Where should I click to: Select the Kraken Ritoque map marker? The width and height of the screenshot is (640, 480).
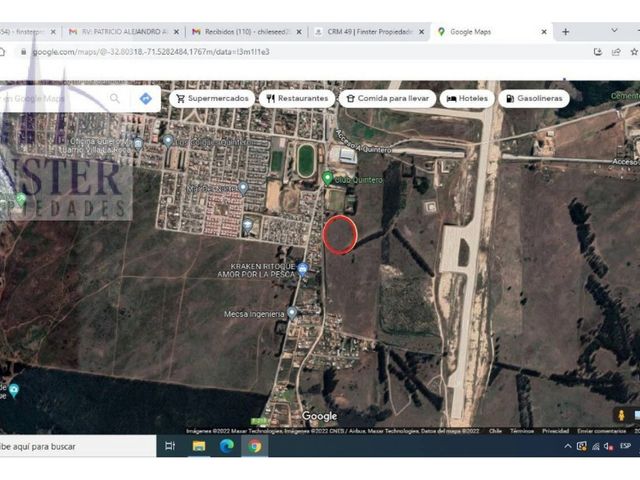tap(302, 269)
